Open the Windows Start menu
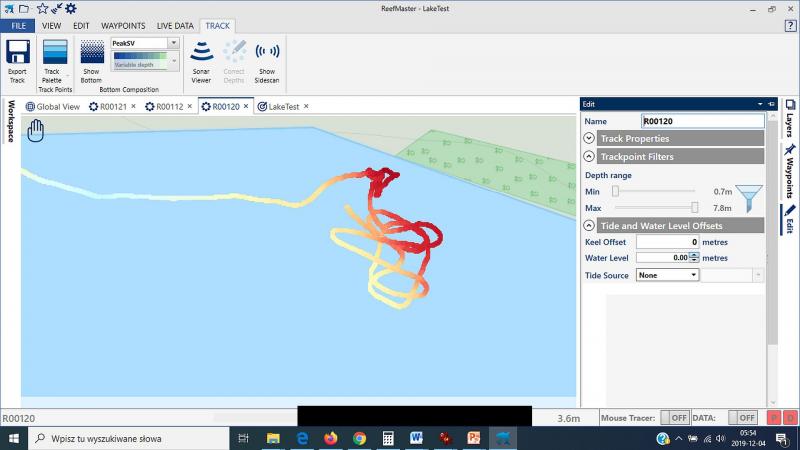This screenshot has height=450, width=800. pyautogui.click(x=14, y=438)
